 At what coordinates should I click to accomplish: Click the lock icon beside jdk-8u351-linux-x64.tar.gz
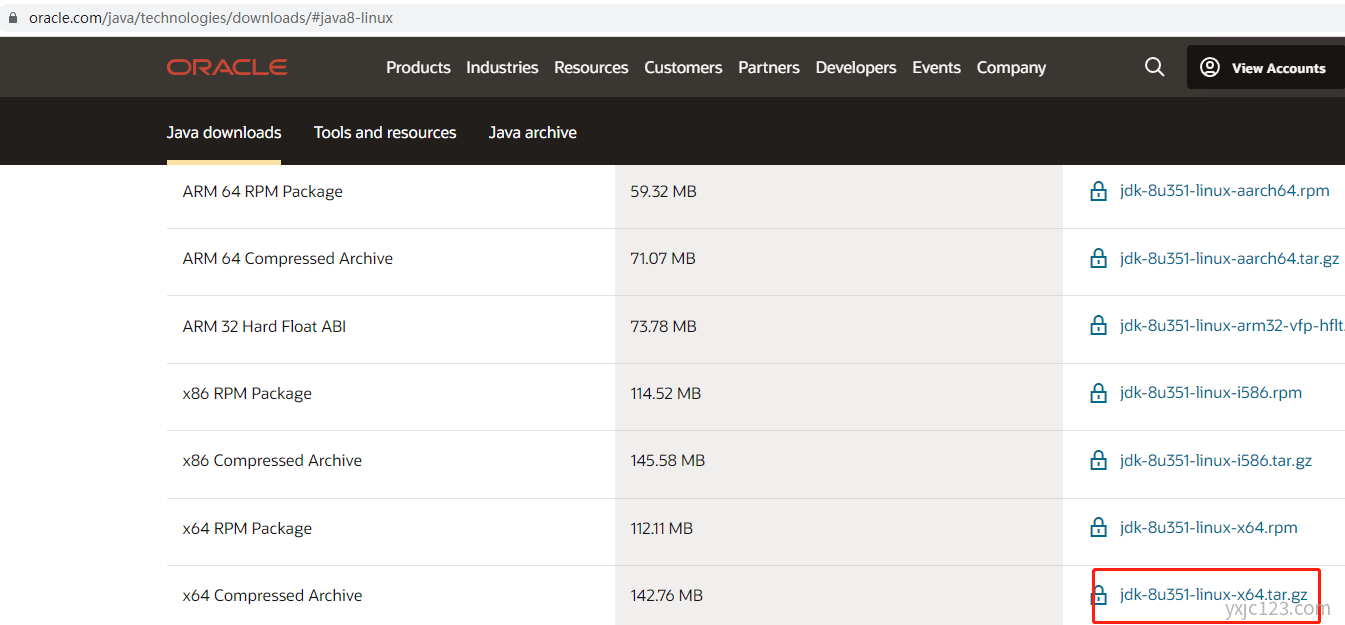1098,595
